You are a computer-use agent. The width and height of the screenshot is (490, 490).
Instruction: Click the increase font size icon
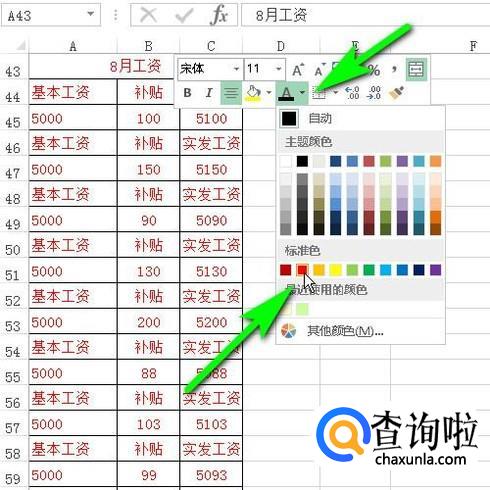pyautogui.click(x=298, y=70)
